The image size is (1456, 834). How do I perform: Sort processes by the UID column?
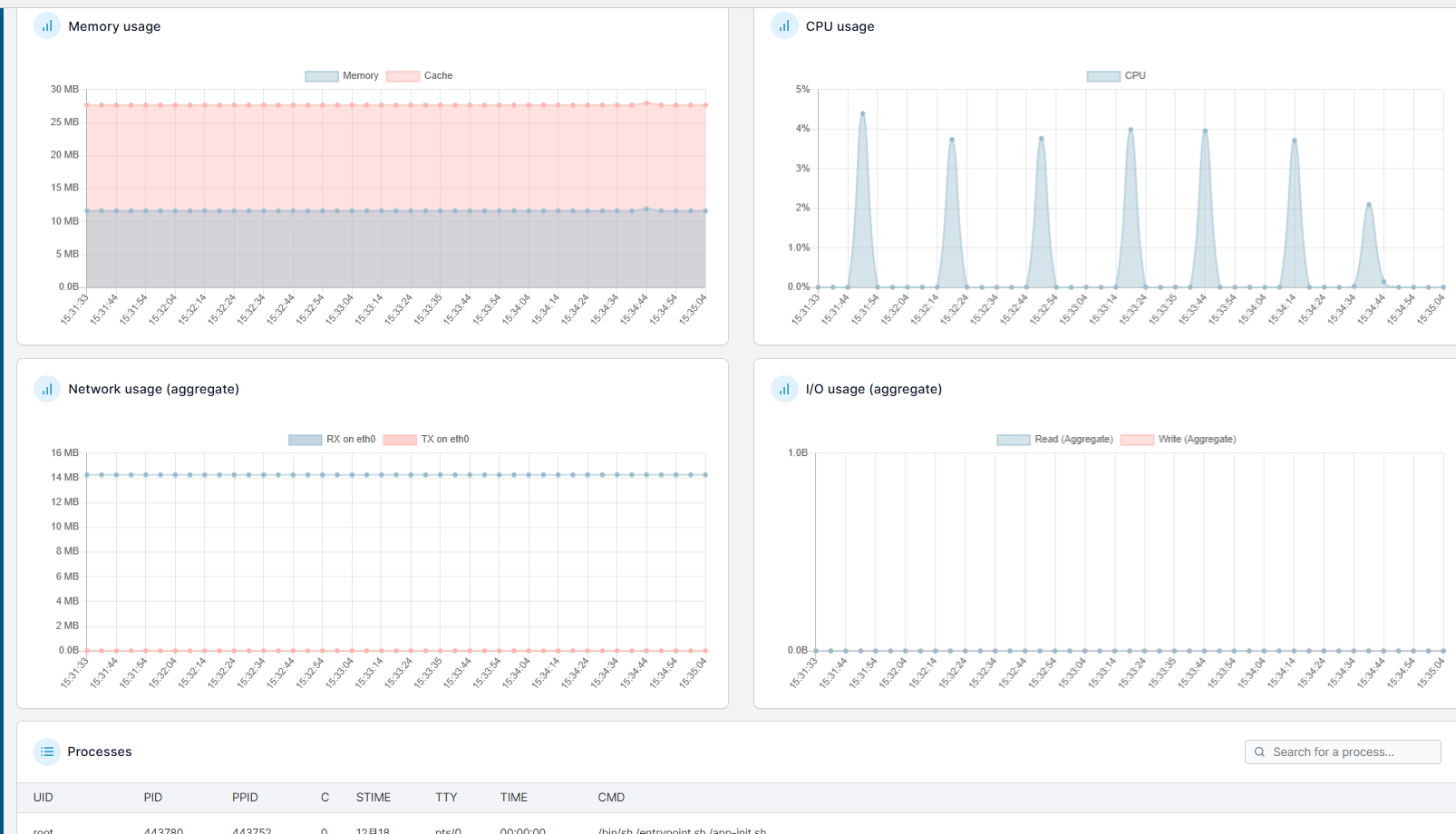point(44,798)
